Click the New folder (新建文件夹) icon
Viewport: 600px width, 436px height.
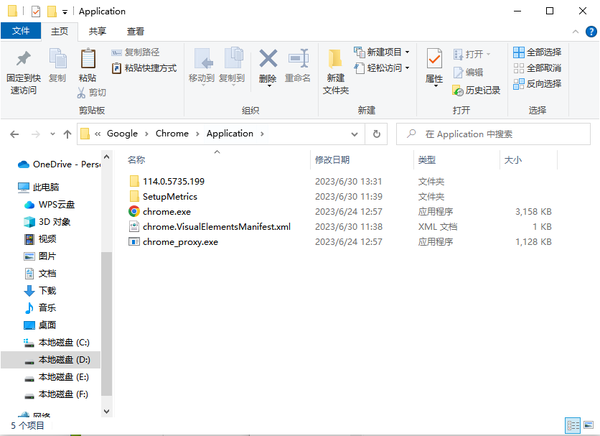(x=335, y=59)
